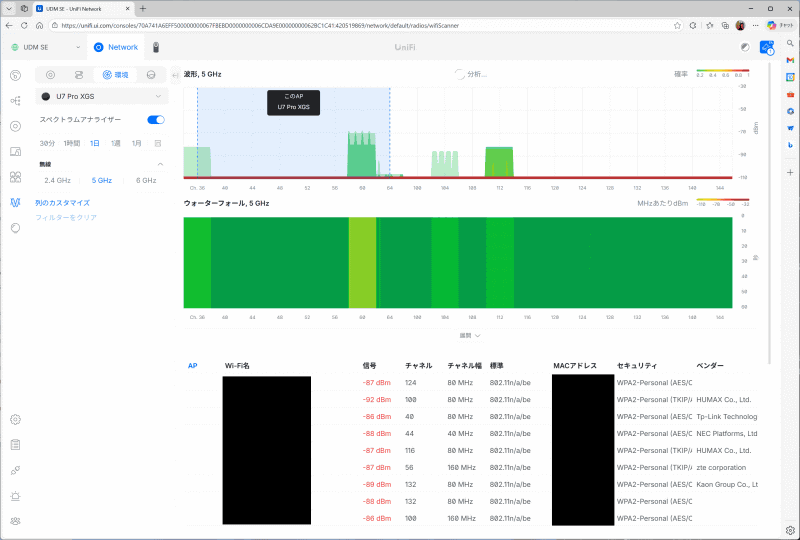Open browser extensions puzzle icon
This screenshot has height=540, width=800.
(x=693, y=25)
